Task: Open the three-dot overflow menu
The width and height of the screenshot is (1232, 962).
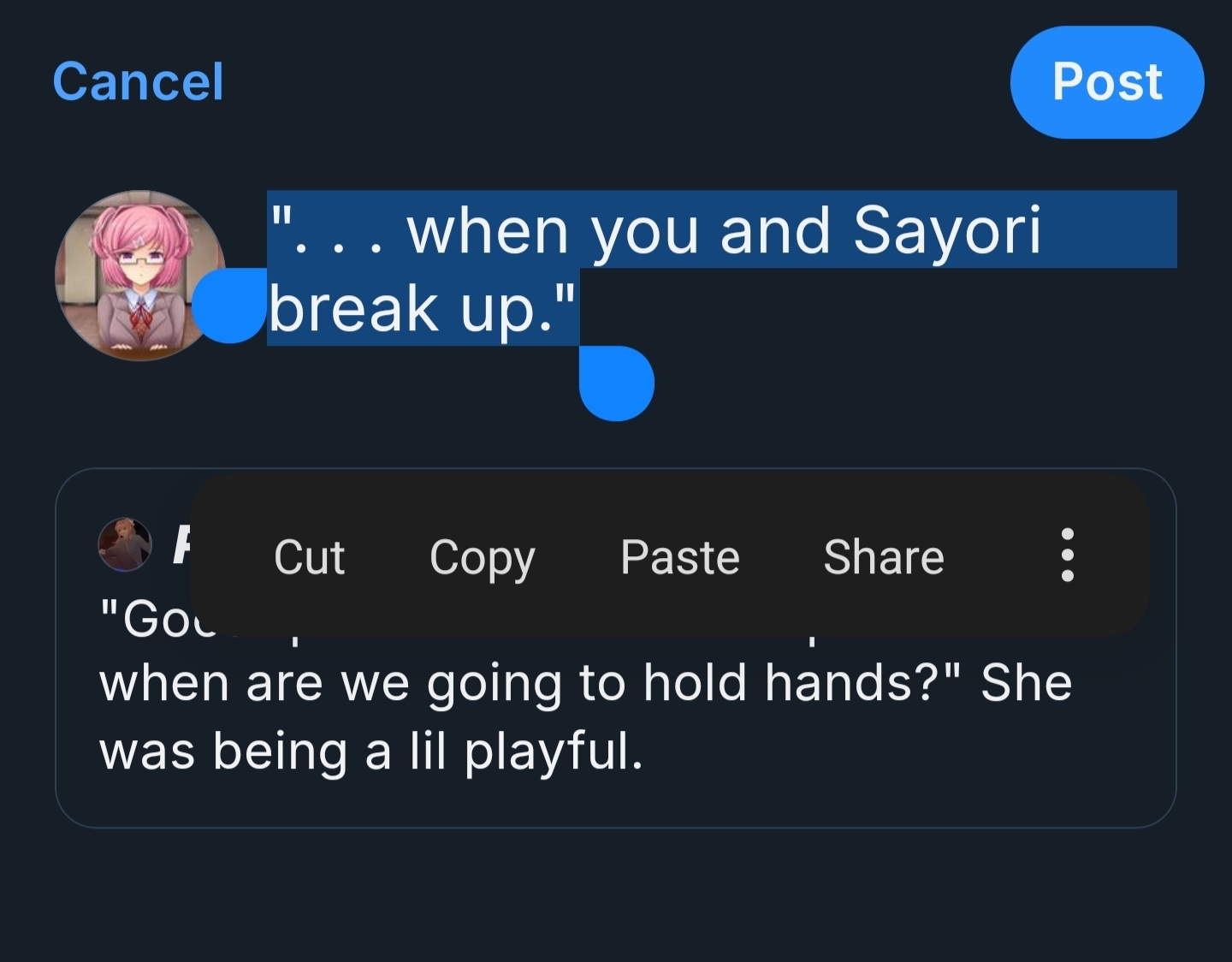Action: pyautogui.click(x=1067, y=555)
